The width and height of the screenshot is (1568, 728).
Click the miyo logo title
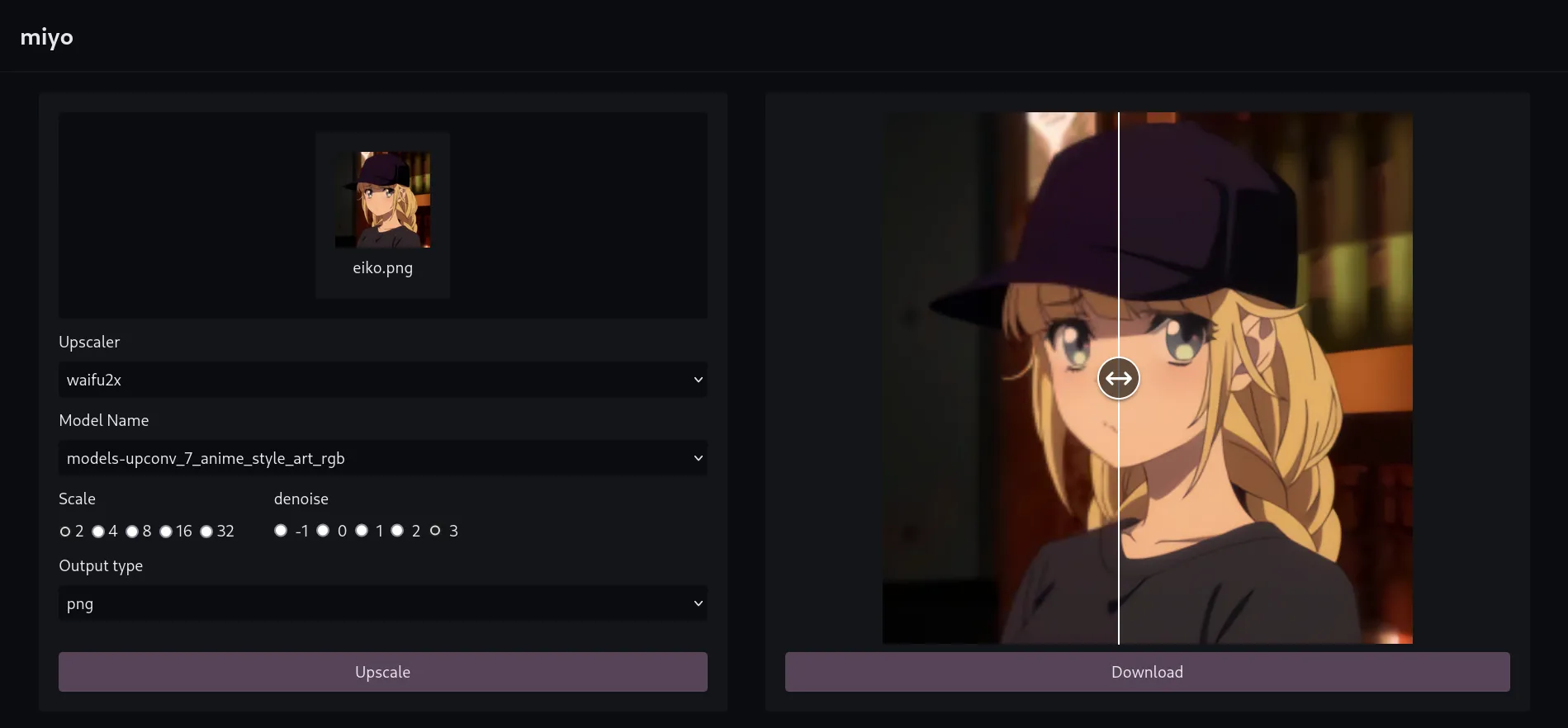[x=47, y=37]
